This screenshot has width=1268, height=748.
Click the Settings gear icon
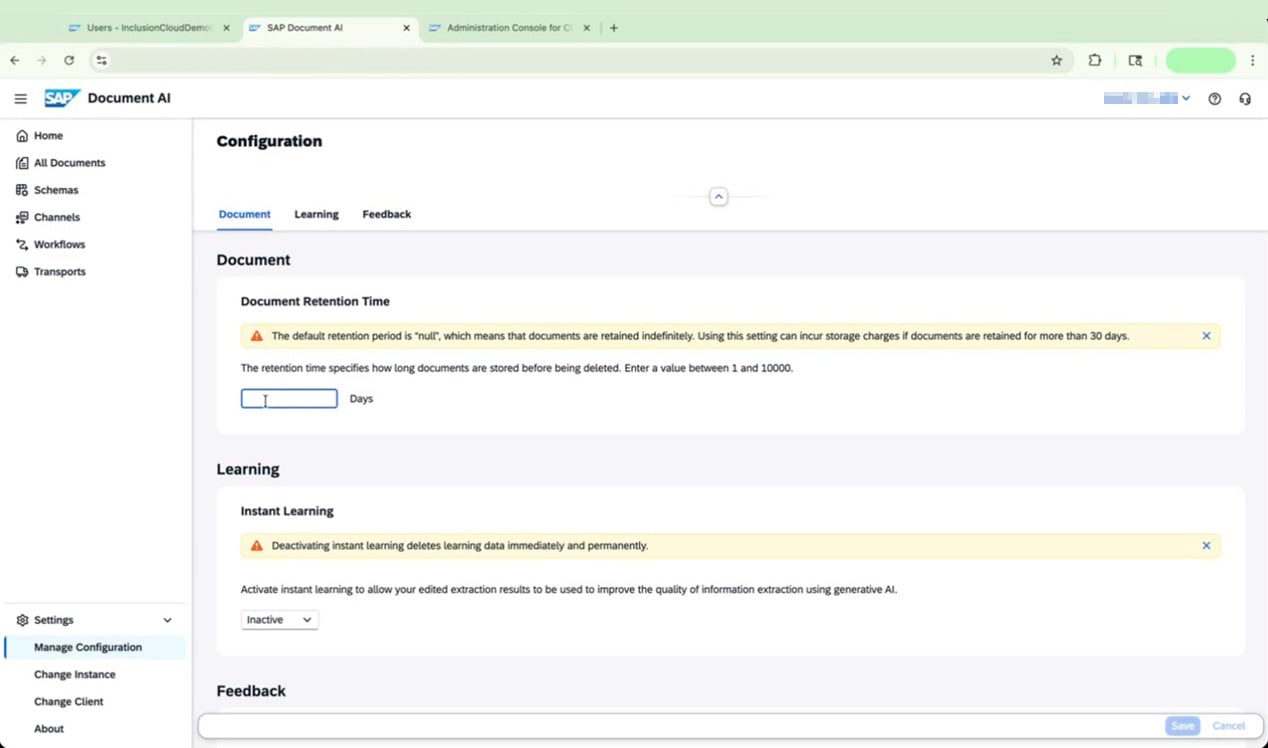[x=22, y=620]
